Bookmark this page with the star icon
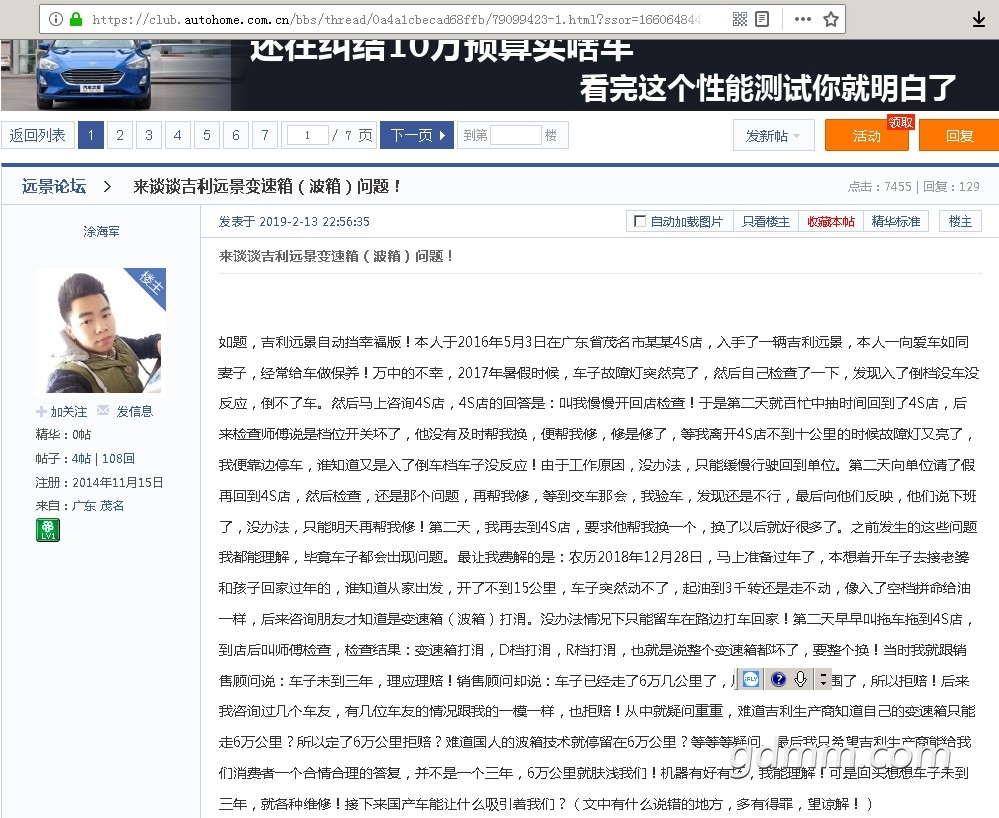 (x=830, y=19)
